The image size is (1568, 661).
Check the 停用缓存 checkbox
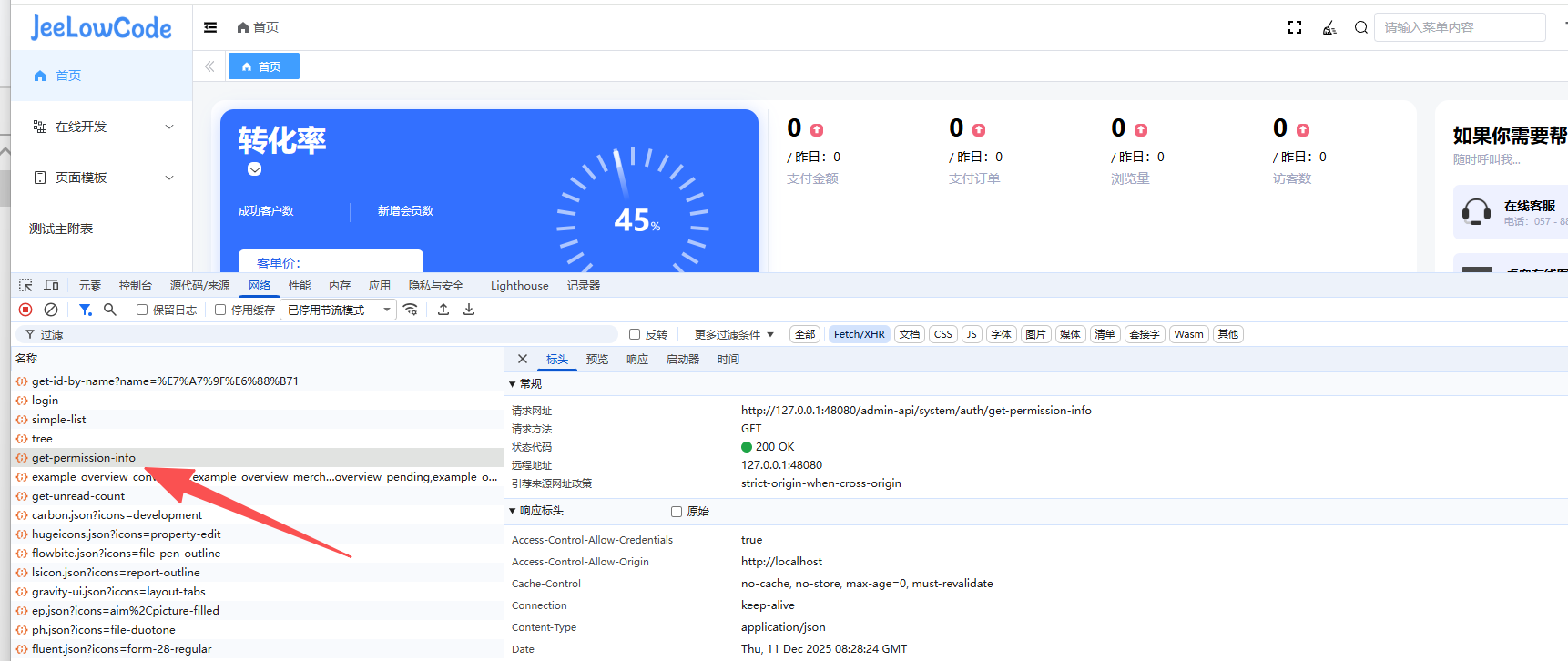[220, 310]
